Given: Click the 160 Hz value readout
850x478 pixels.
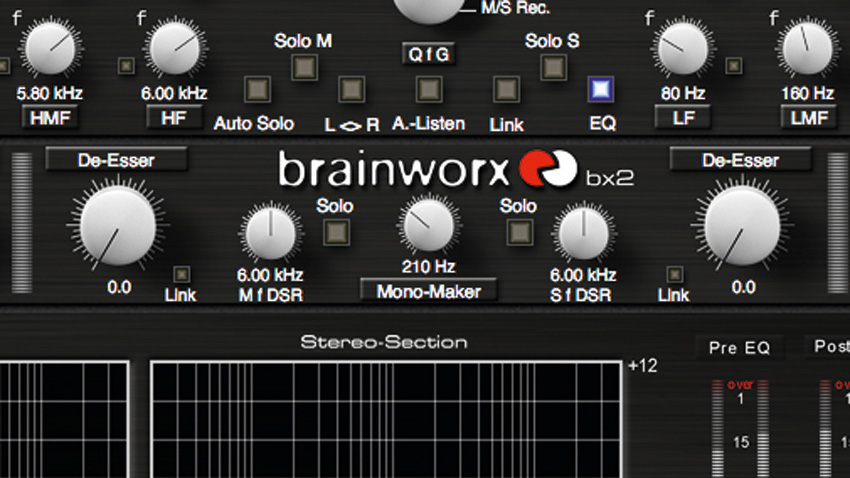Looking at the screenshot, I should click(x=807, y=93).
